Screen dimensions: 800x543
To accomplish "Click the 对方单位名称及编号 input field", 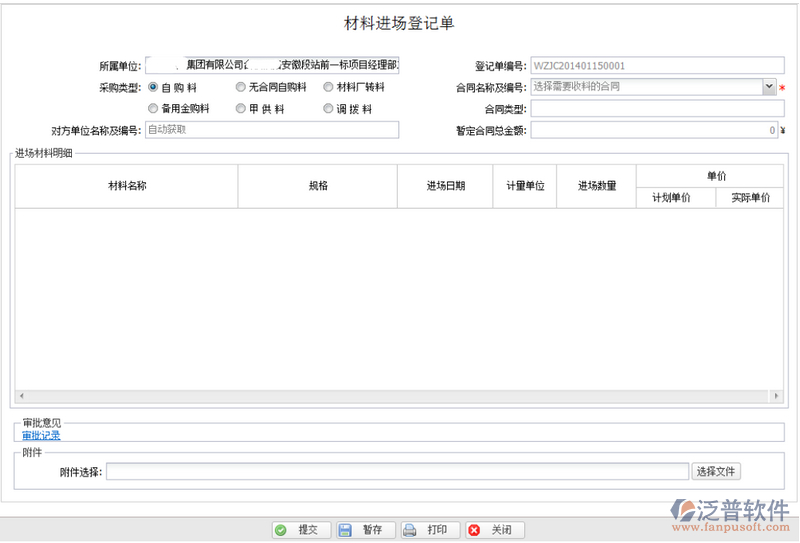I will [272, 130].
